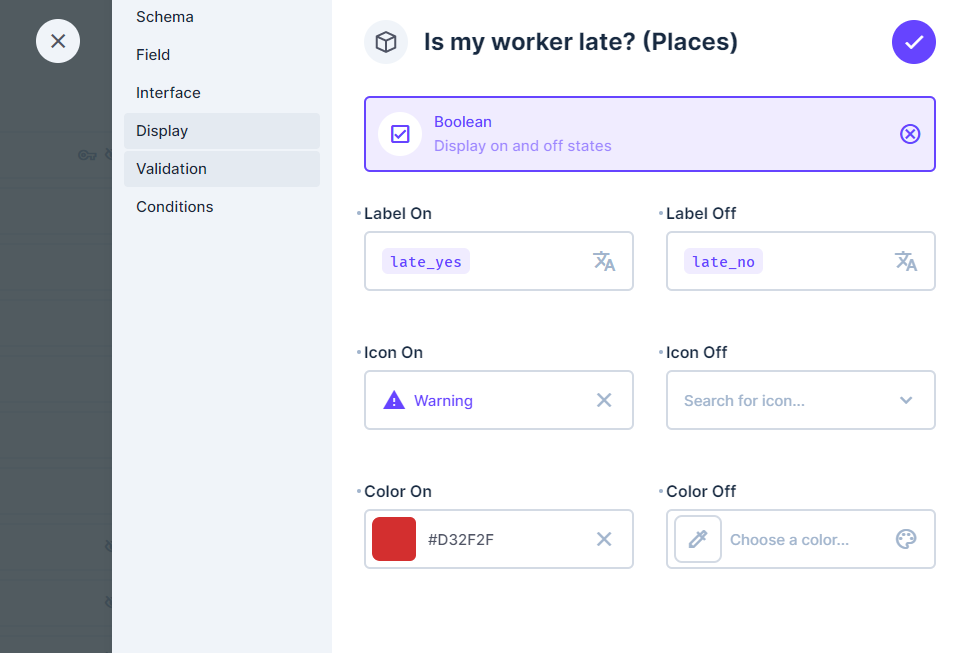Select the Boolean display card
The image size is (959, 653).
click(650, 134)
